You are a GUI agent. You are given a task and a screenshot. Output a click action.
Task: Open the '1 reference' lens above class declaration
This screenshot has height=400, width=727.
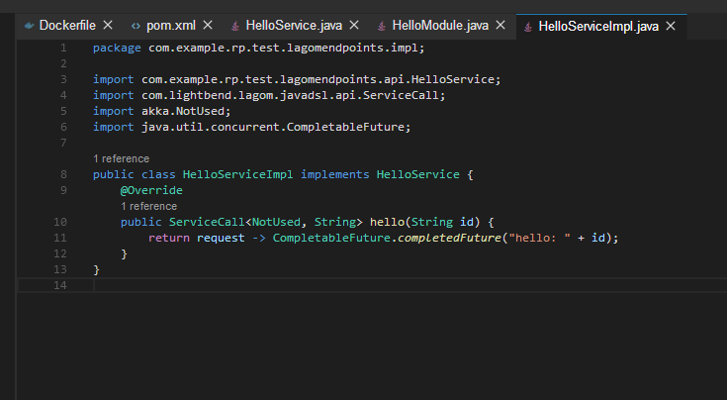121,159
